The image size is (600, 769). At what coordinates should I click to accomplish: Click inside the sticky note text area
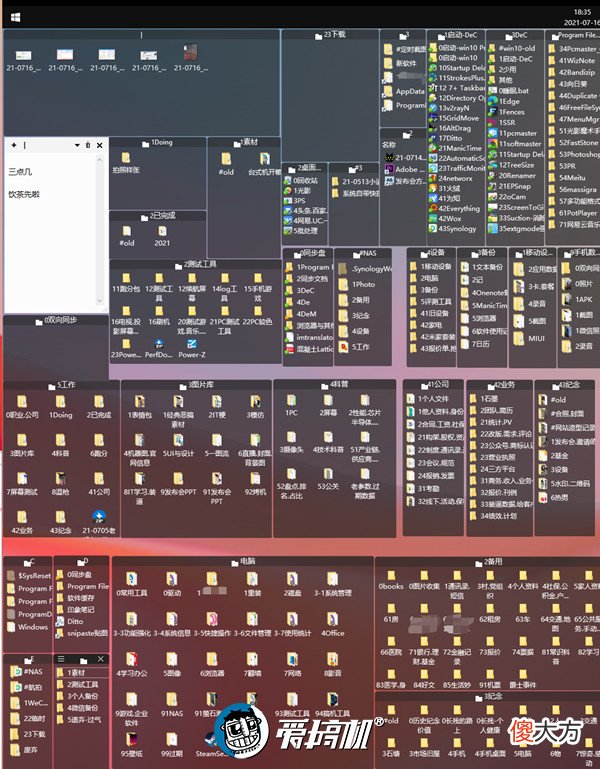pyautogui.click(x=51, y=231)
